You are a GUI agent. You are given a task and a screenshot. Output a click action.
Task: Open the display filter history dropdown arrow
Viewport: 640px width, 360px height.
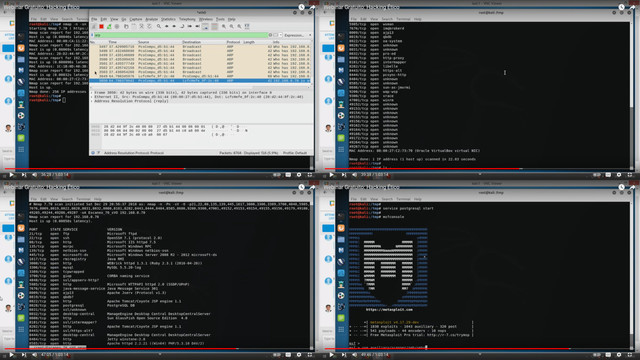click(x=280, y=35)
